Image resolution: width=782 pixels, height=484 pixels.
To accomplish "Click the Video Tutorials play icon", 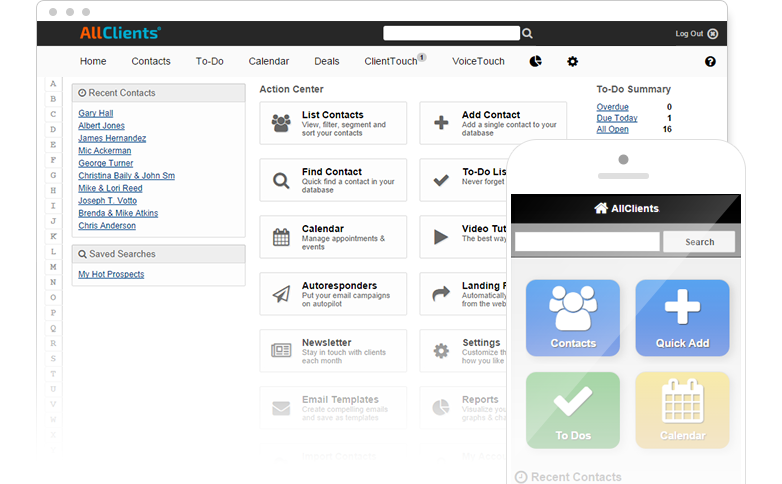I will 441,237.
